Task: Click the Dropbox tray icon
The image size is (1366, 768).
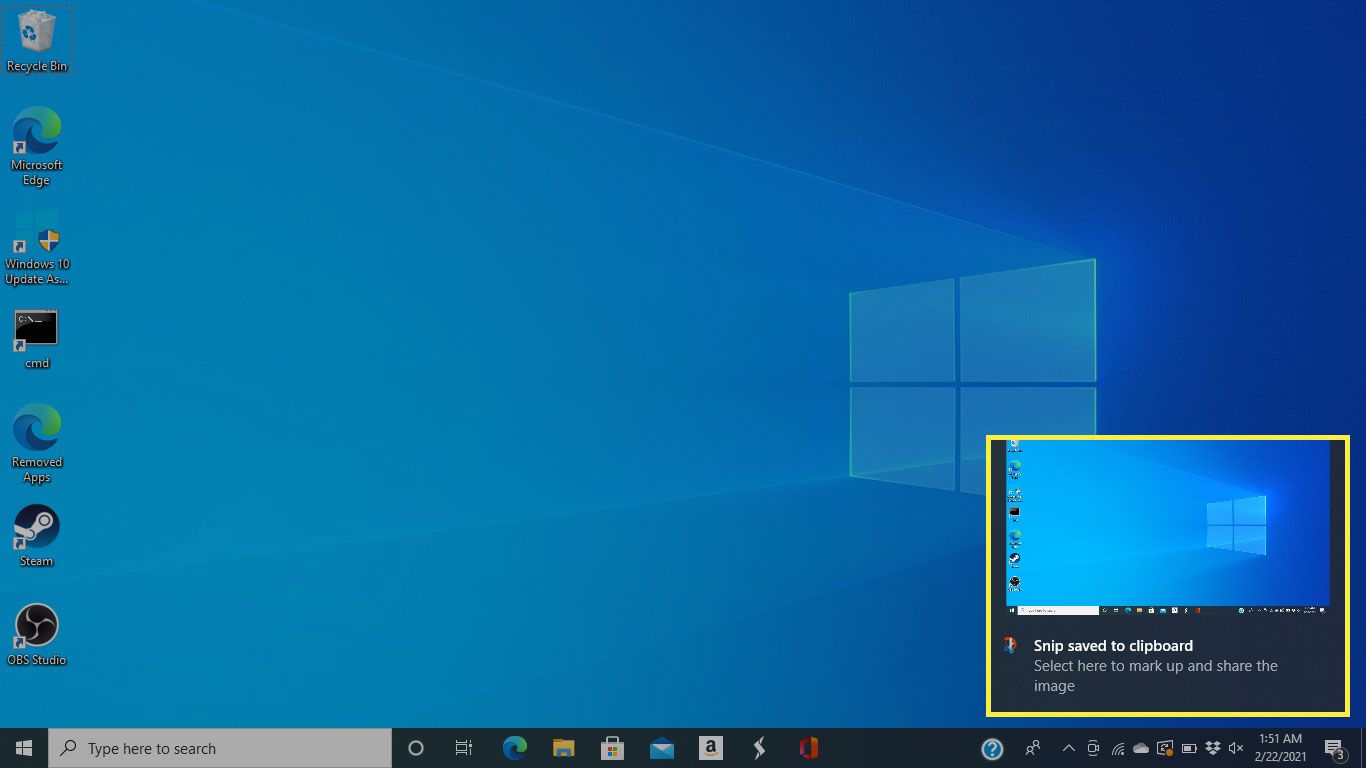Action: 1213,748
